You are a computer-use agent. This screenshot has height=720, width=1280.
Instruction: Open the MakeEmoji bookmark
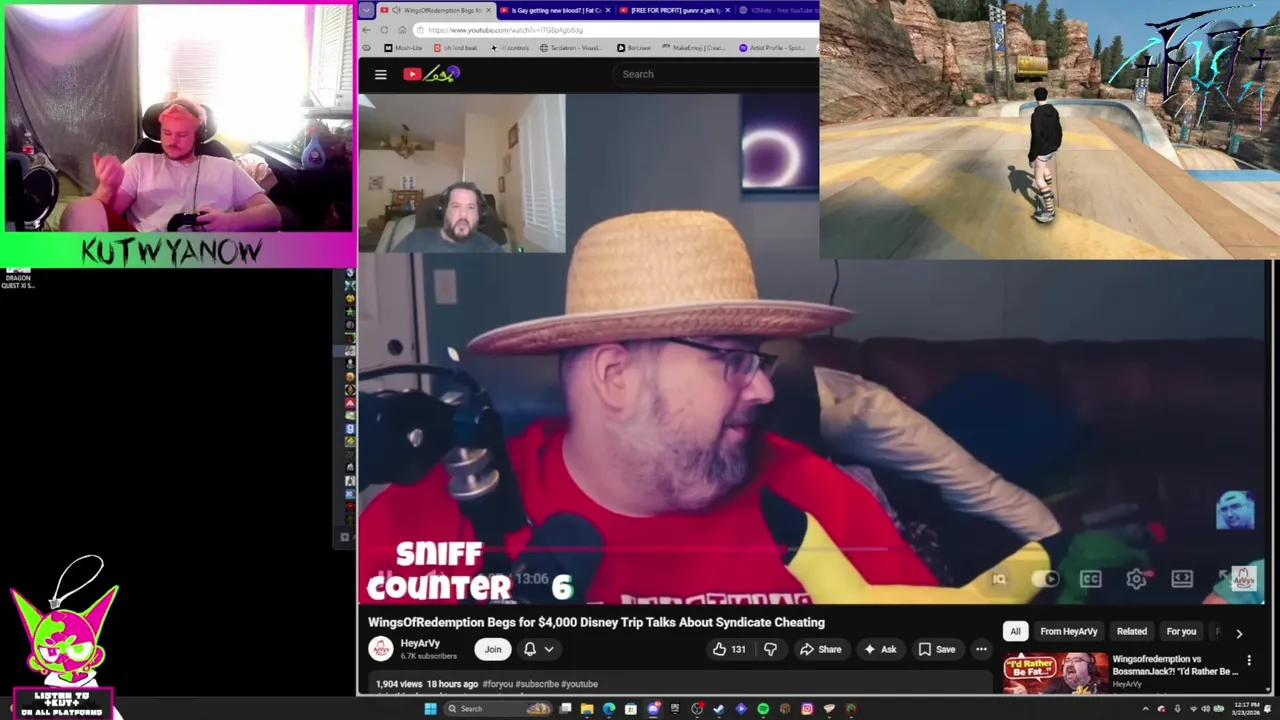[x=694, y=48]
